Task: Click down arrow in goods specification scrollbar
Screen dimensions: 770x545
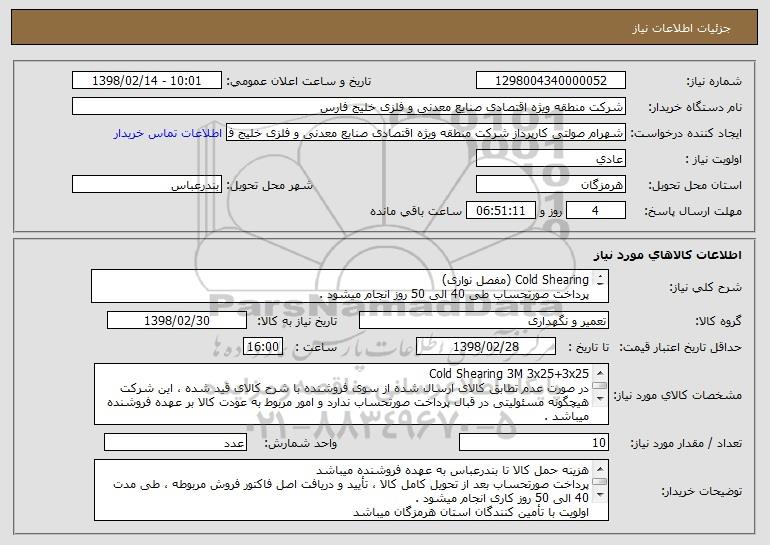Action: [x=600, y=398]
